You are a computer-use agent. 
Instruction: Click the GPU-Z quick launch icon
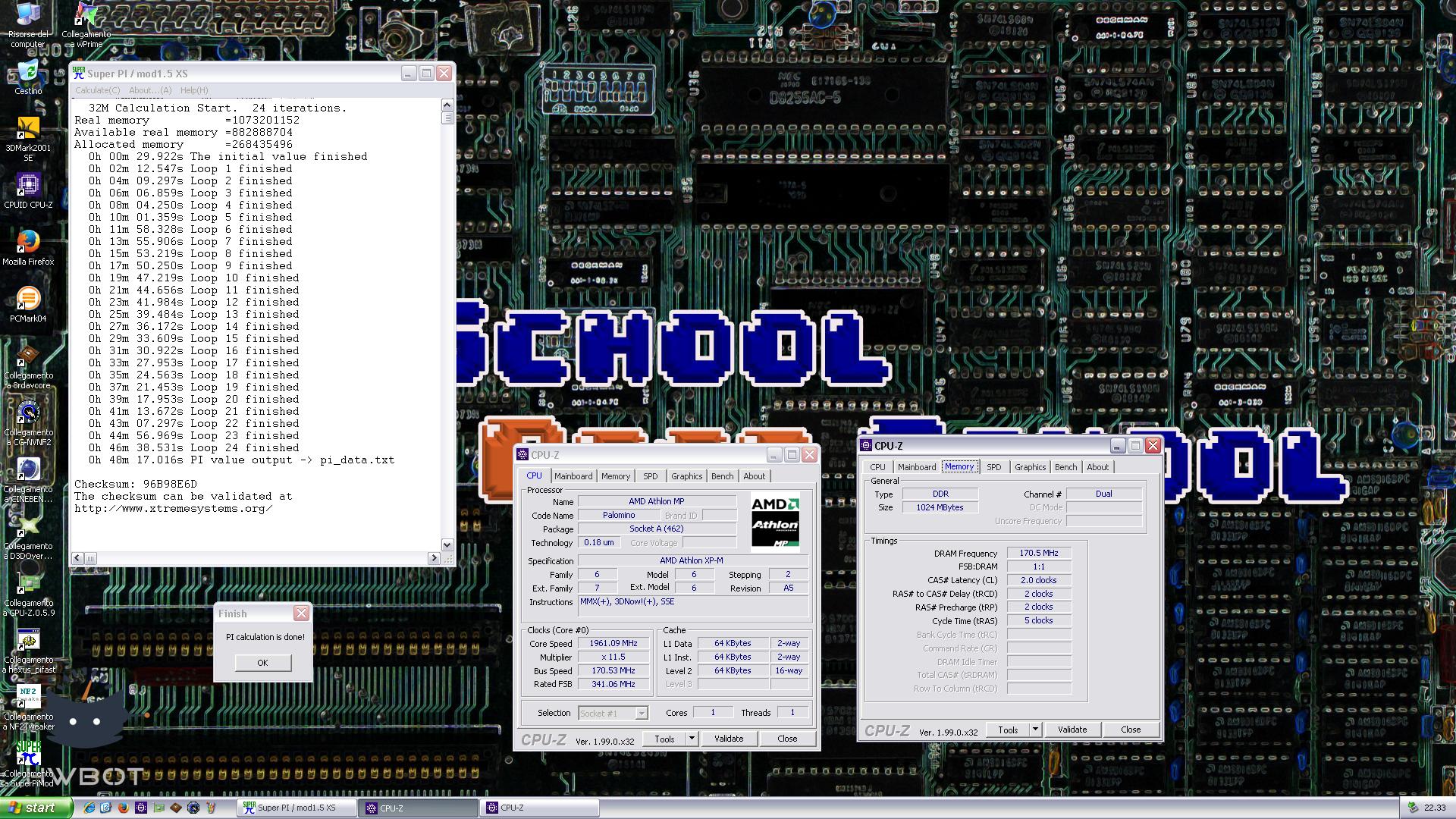[158, 808]
